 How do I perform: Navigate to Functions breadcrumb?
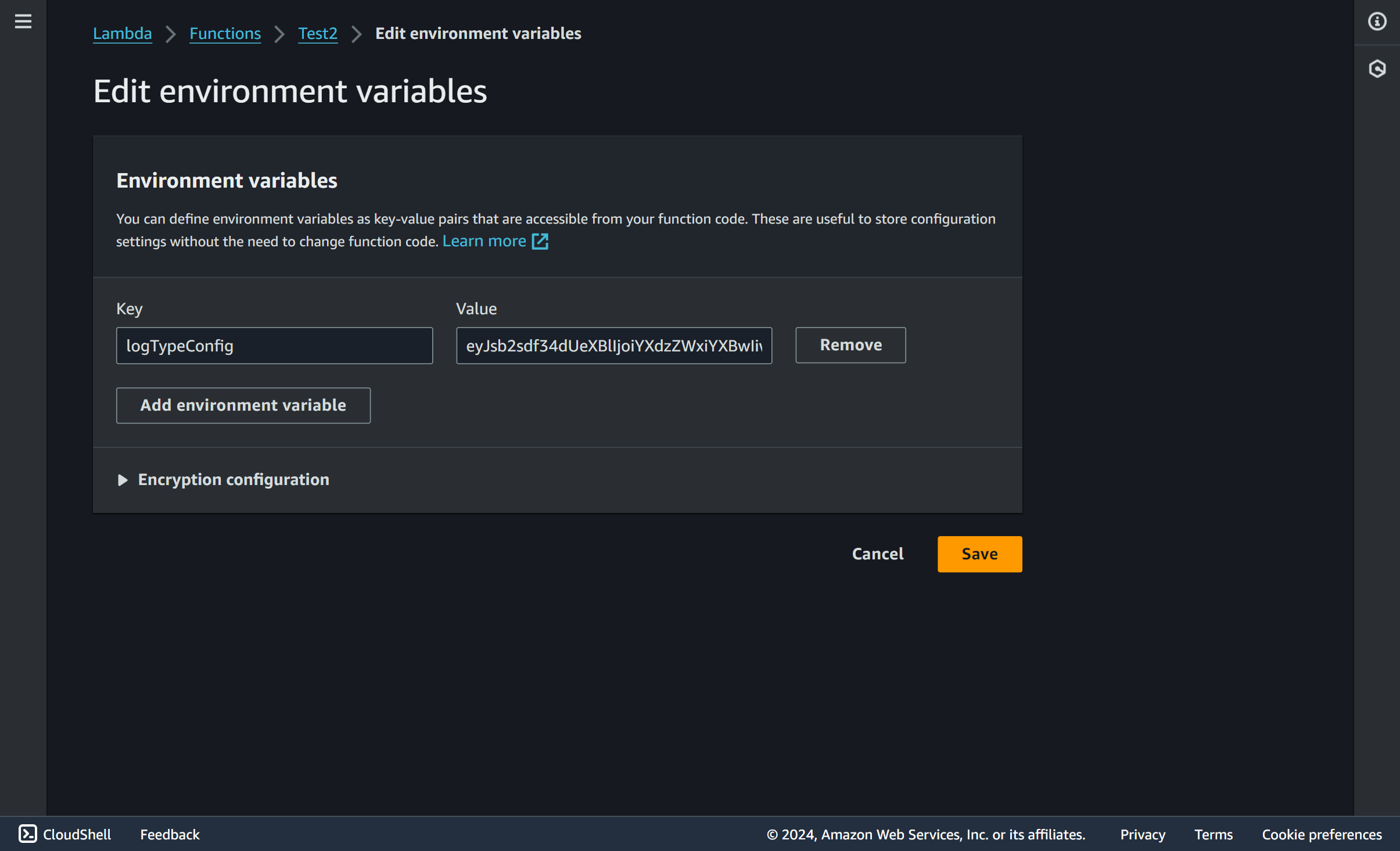[225, 34]
